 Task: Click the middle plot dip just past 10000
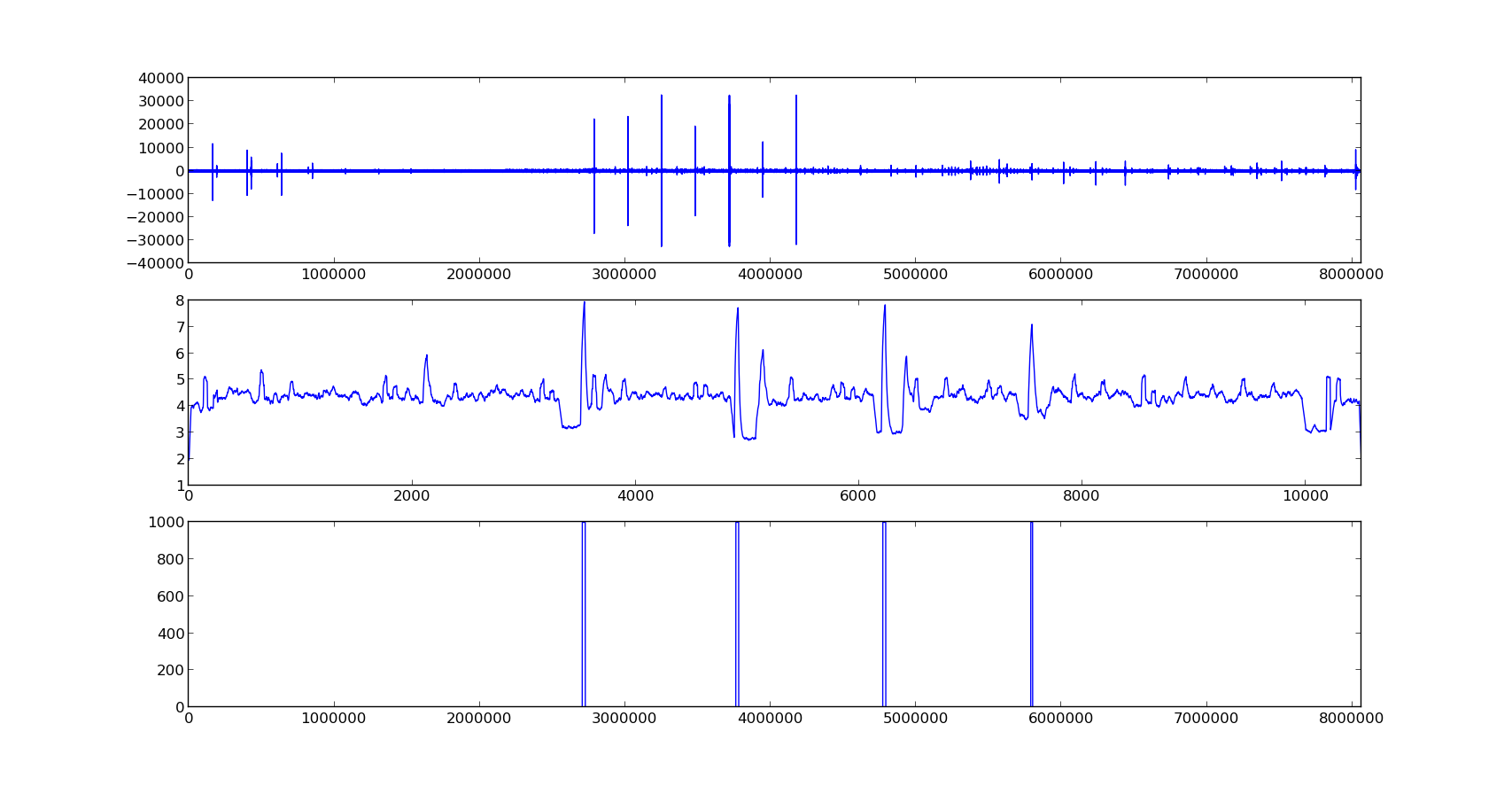[x=1314, y=430]
